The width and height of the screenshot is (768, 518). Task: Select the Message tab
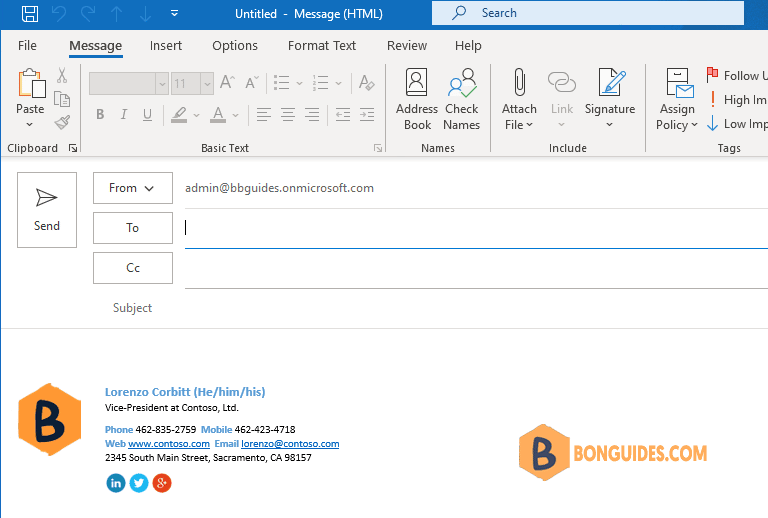(96, 46)
